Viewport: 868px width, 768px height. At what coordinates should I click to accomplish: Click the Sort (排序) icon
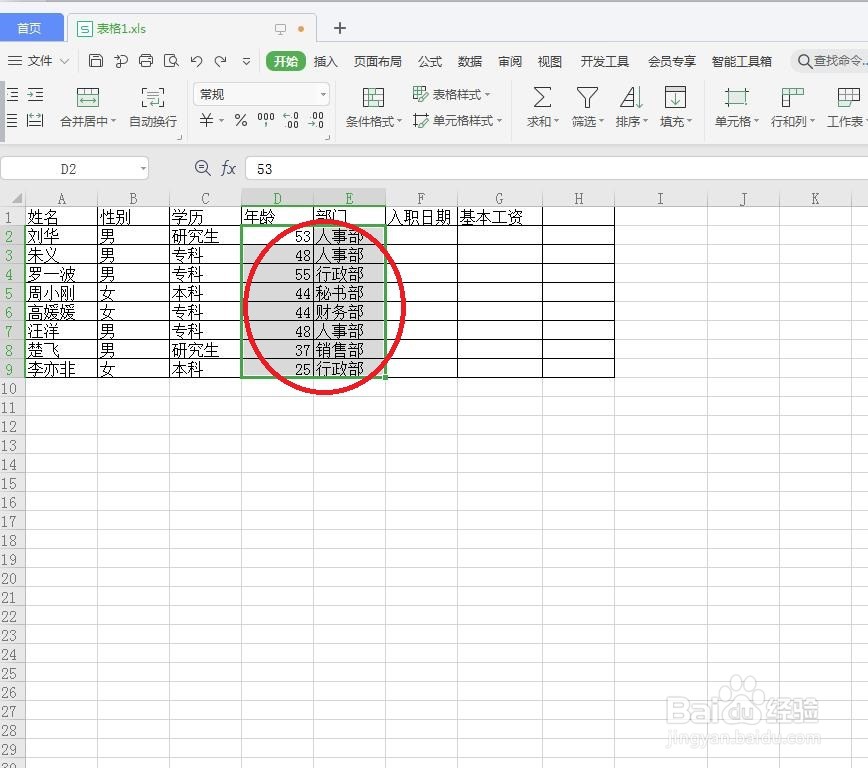point(631,97)
